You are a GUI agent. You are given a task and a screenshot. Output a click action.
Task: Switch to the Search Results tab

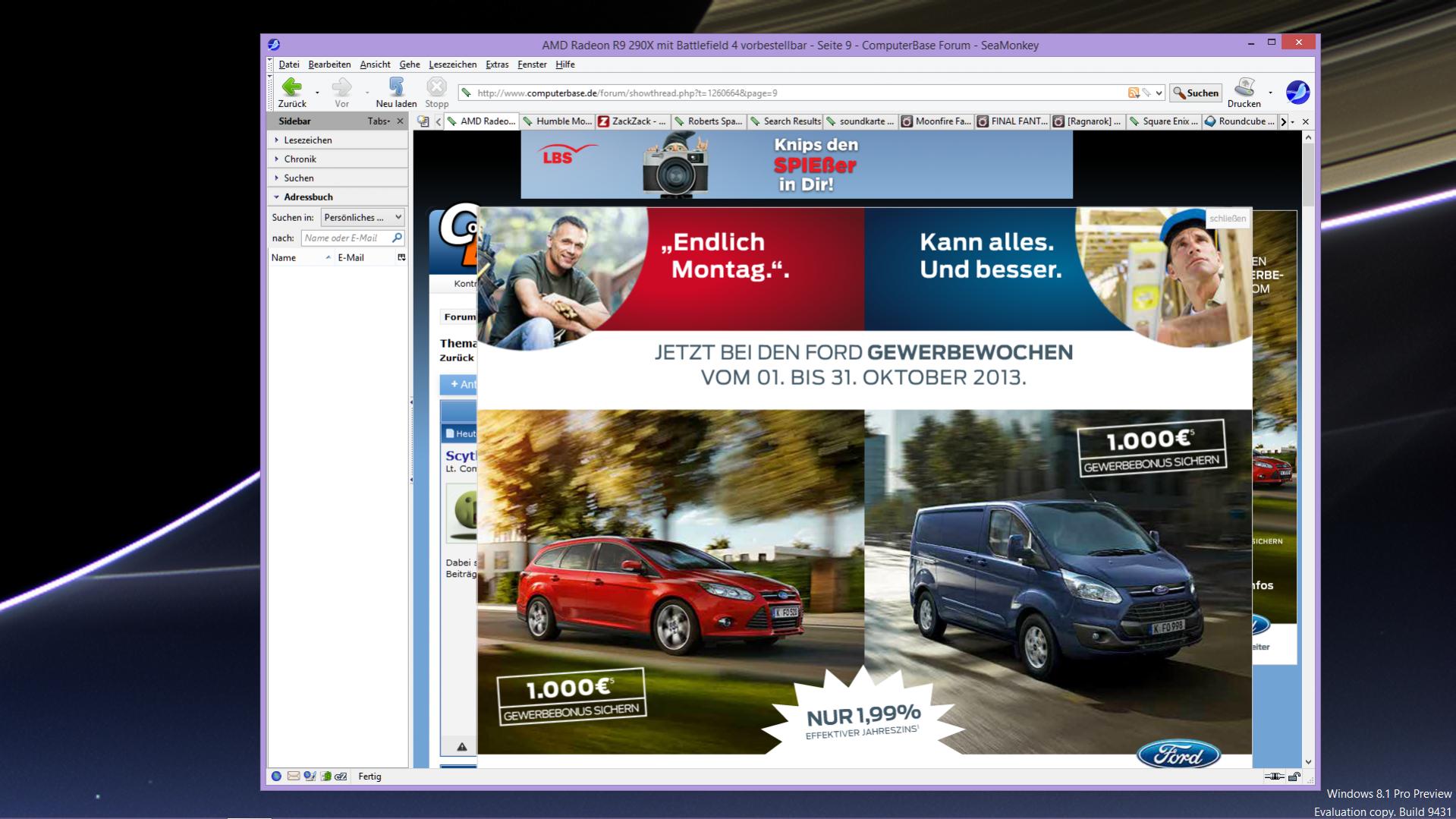[x=785, y=121]
